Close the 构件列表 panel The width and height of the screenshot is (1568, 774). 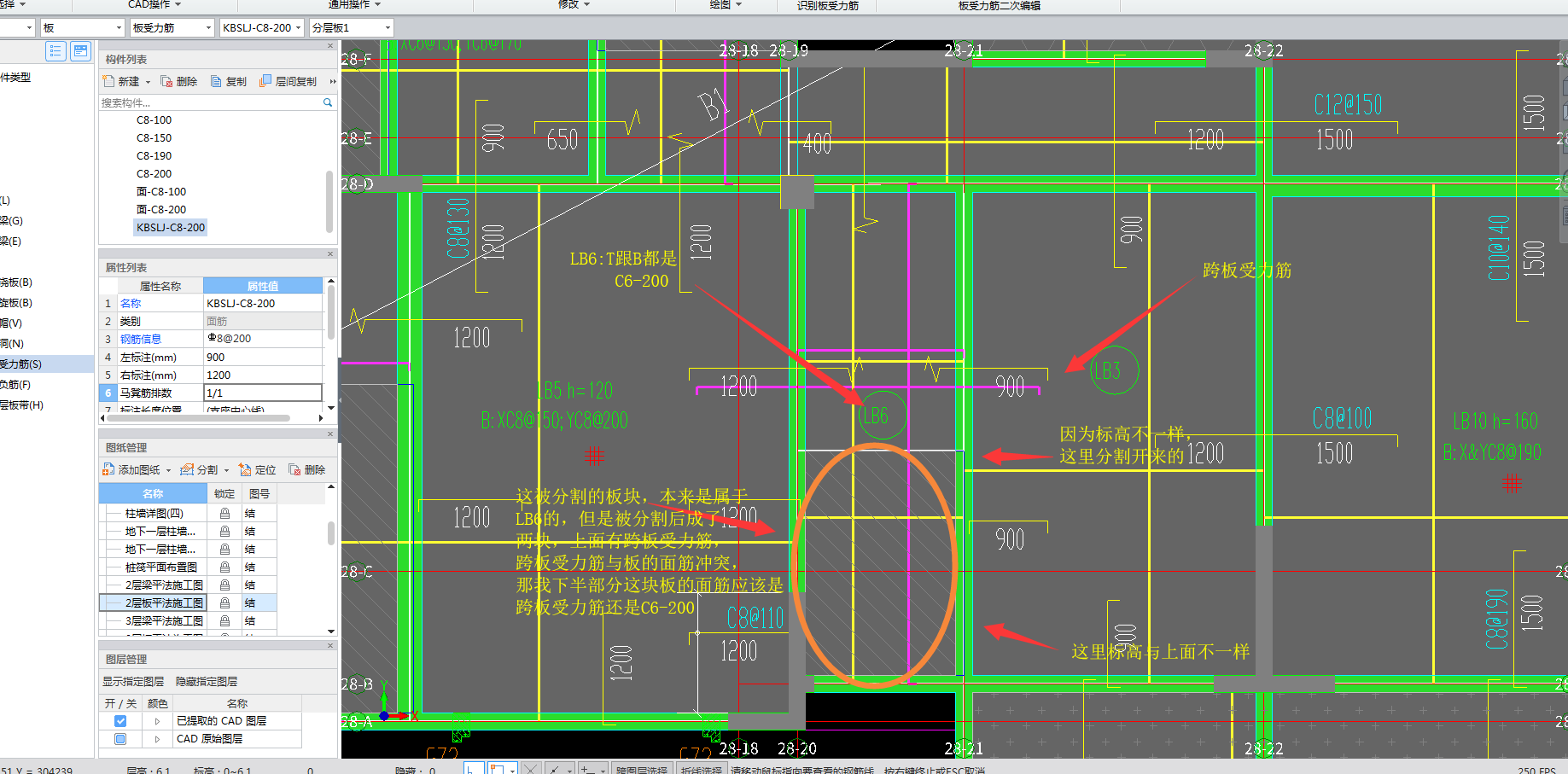click(x=330, y=46)
